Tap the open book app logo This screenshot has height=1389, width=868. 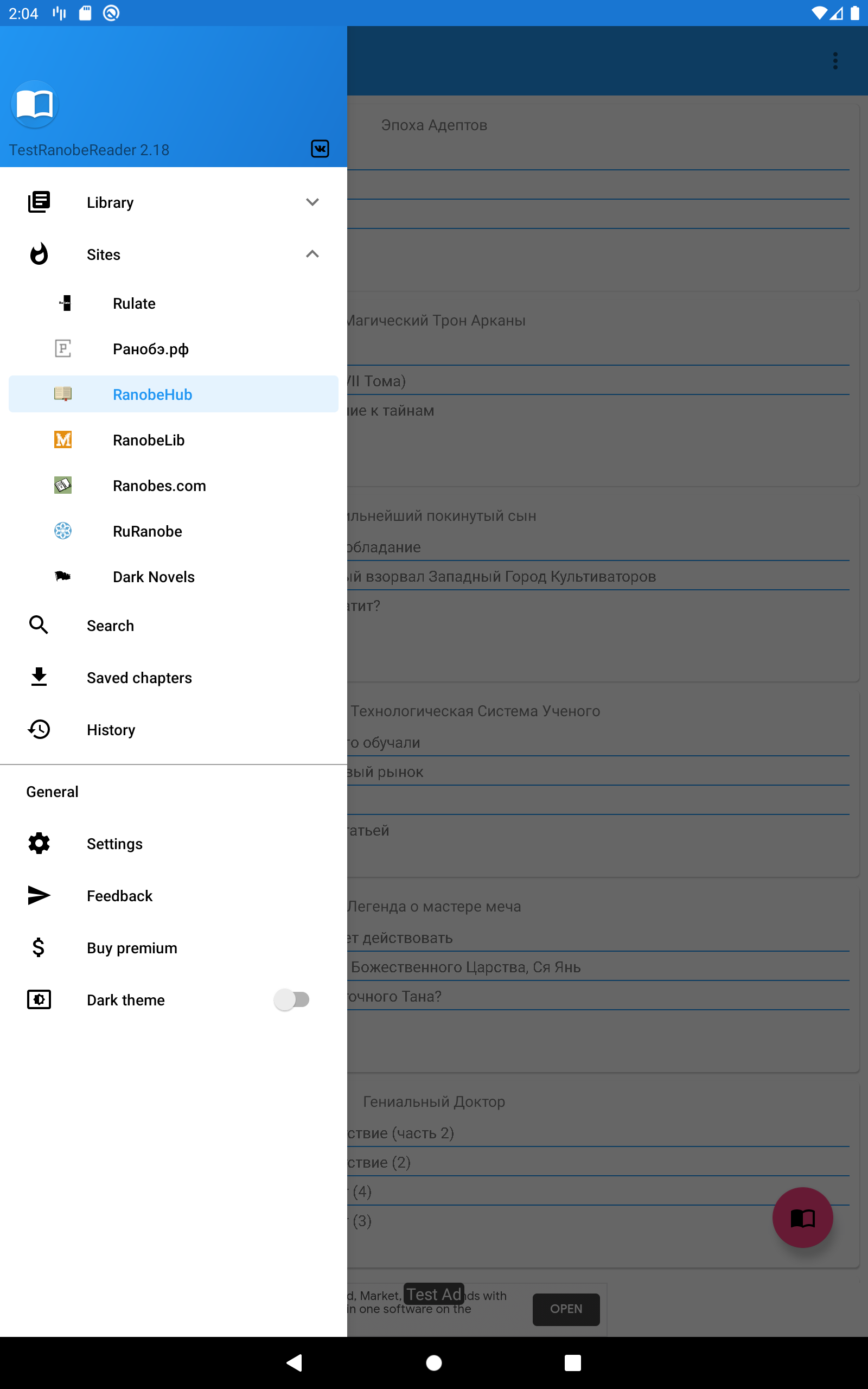tap(34, 105)
